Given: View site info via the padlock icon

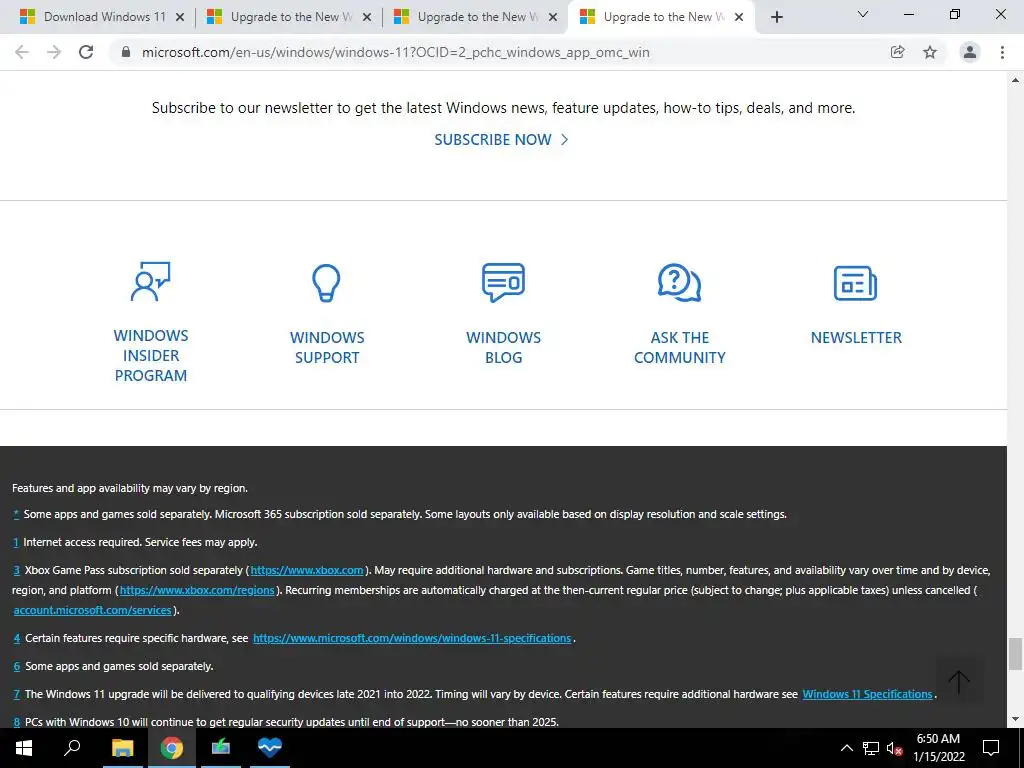Looking at the screenshot, I should (x=126, y=52).
